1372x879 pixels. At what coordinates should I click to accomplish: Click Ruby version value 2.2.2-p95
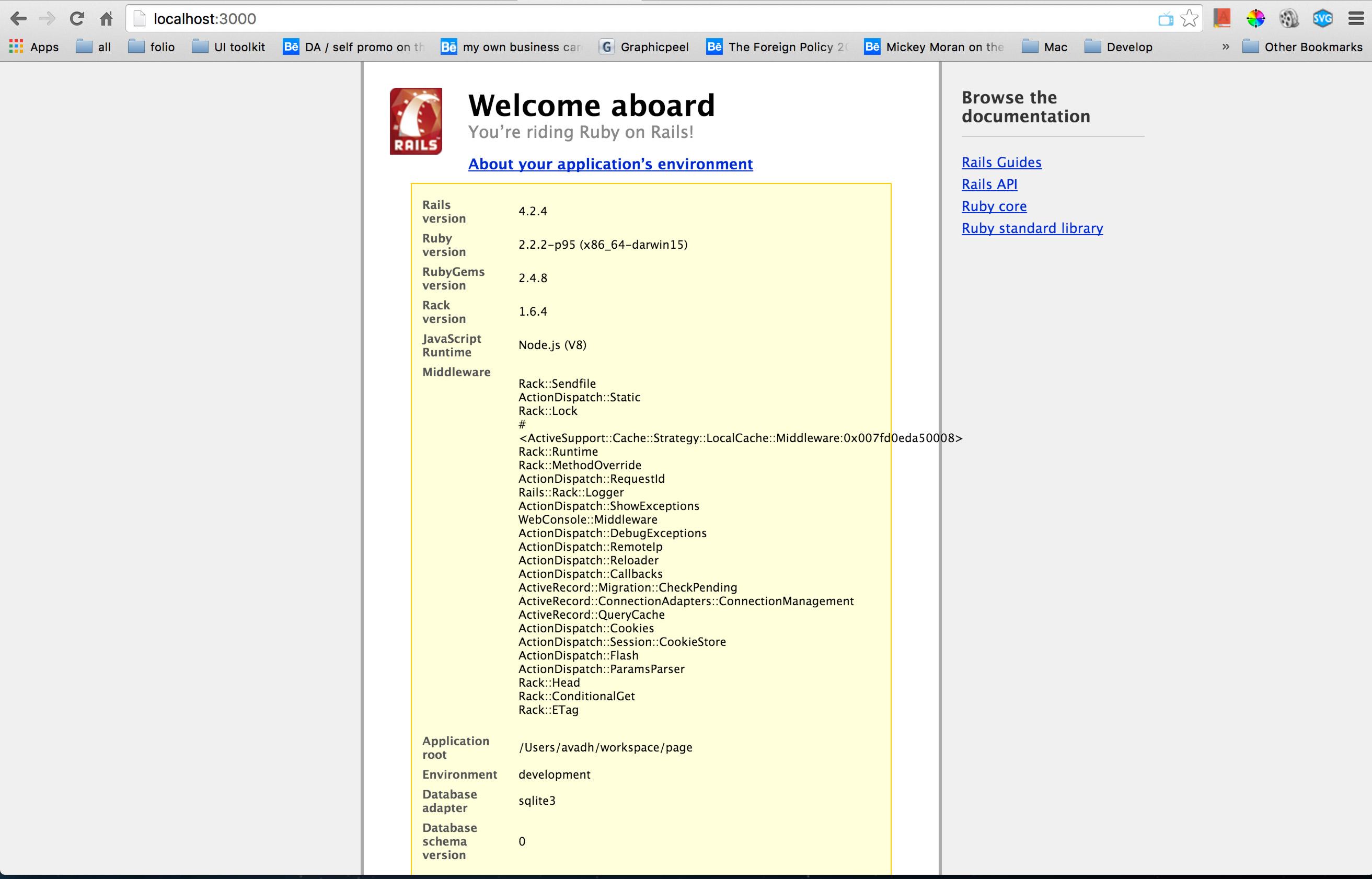pos(603,245)
